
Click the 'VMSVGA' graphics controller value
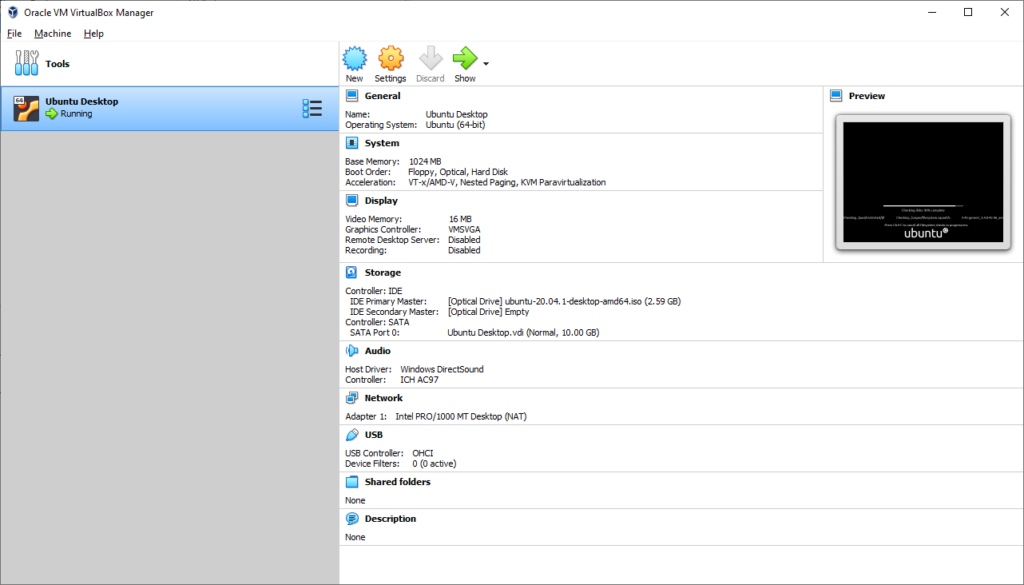coord(464,230)
